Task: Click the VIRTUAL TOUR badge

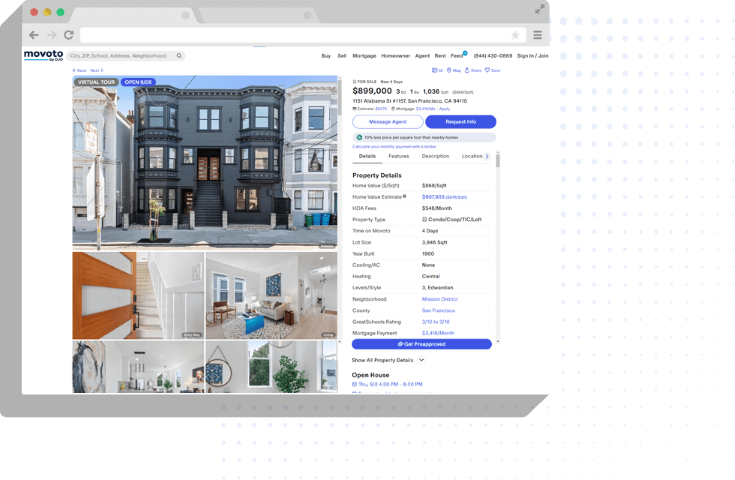Action: [x=96, y=82]
